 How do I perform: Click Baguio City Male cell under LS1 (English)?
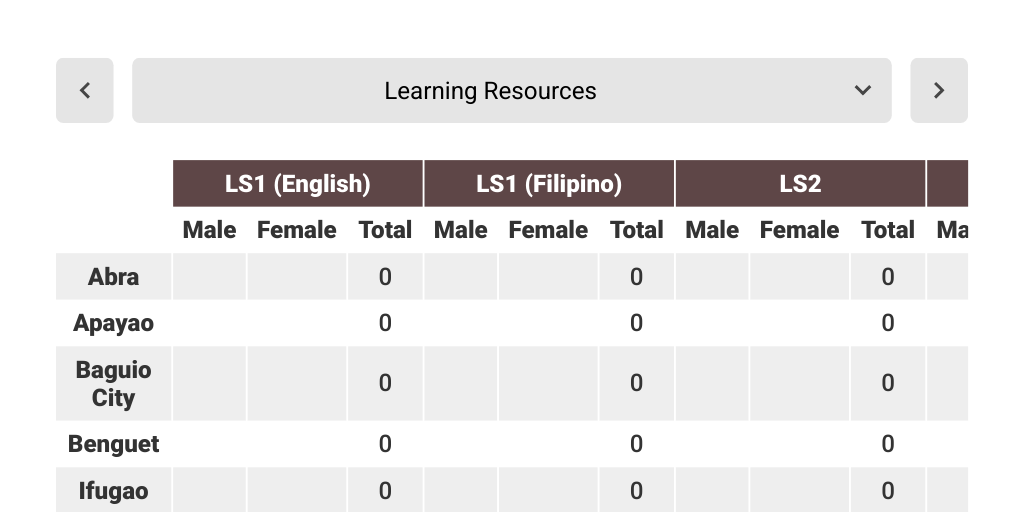point(210,383)
